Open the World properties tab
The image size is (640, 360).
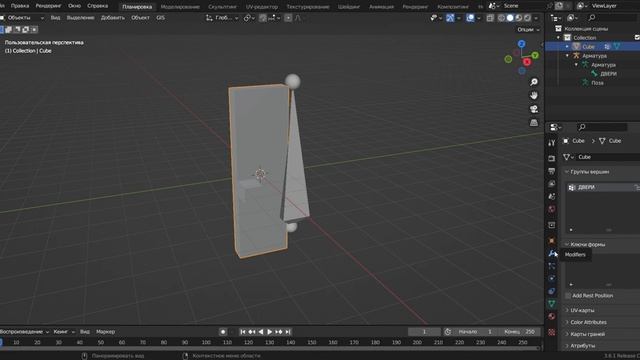[x=552, y=209]
